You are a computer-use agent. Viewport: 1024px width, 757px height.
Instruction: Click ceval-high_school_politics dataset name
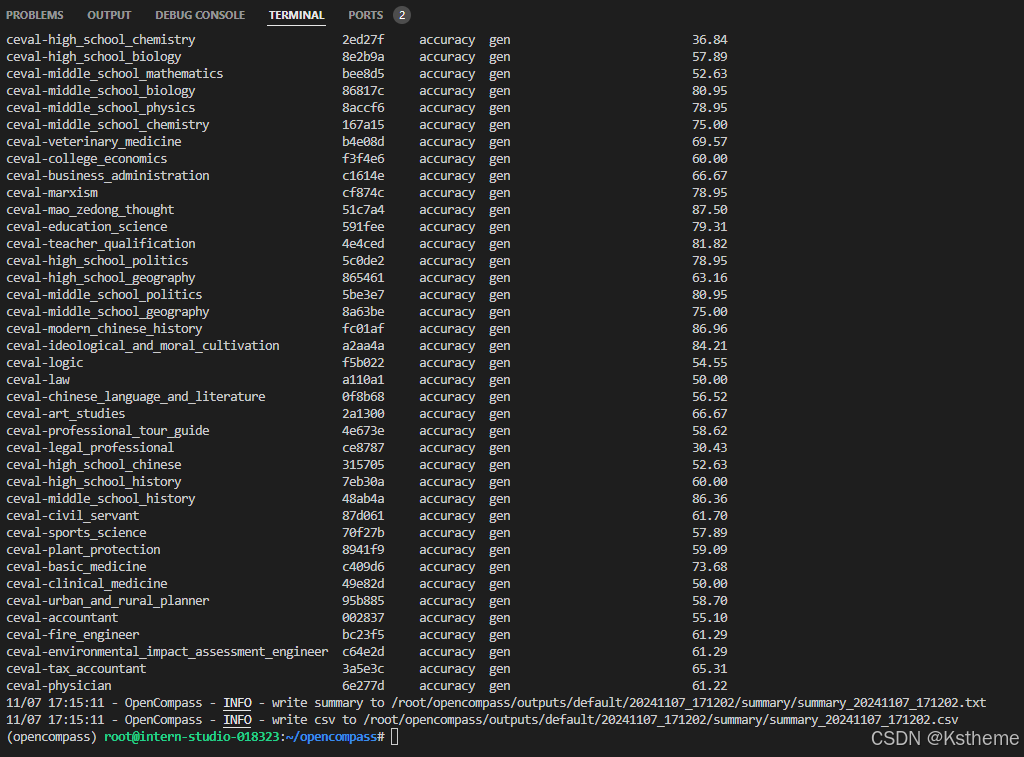pos(97,261)
